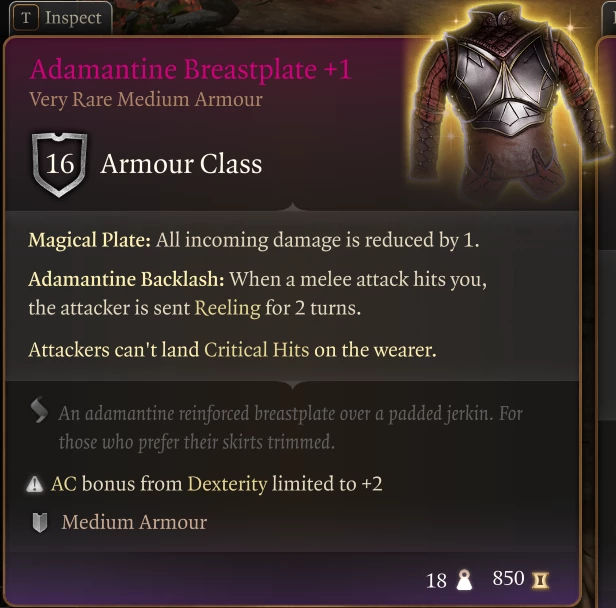Click the item description about padded jerkin
The height and width of the screenshot is (608, 616).
[290, 427]
